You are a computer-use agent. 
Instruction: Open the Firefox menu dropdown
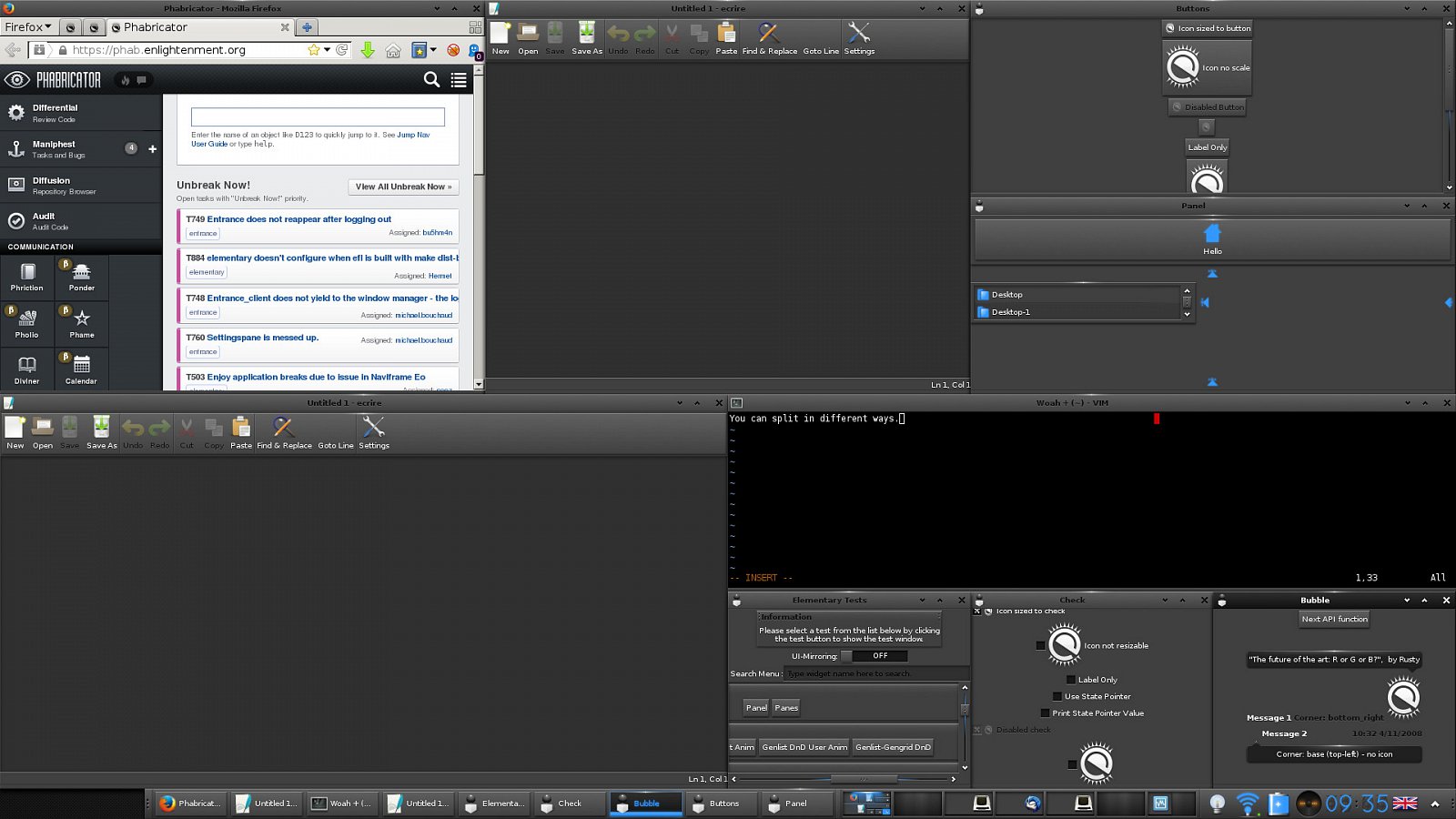[x=28, y=26]
